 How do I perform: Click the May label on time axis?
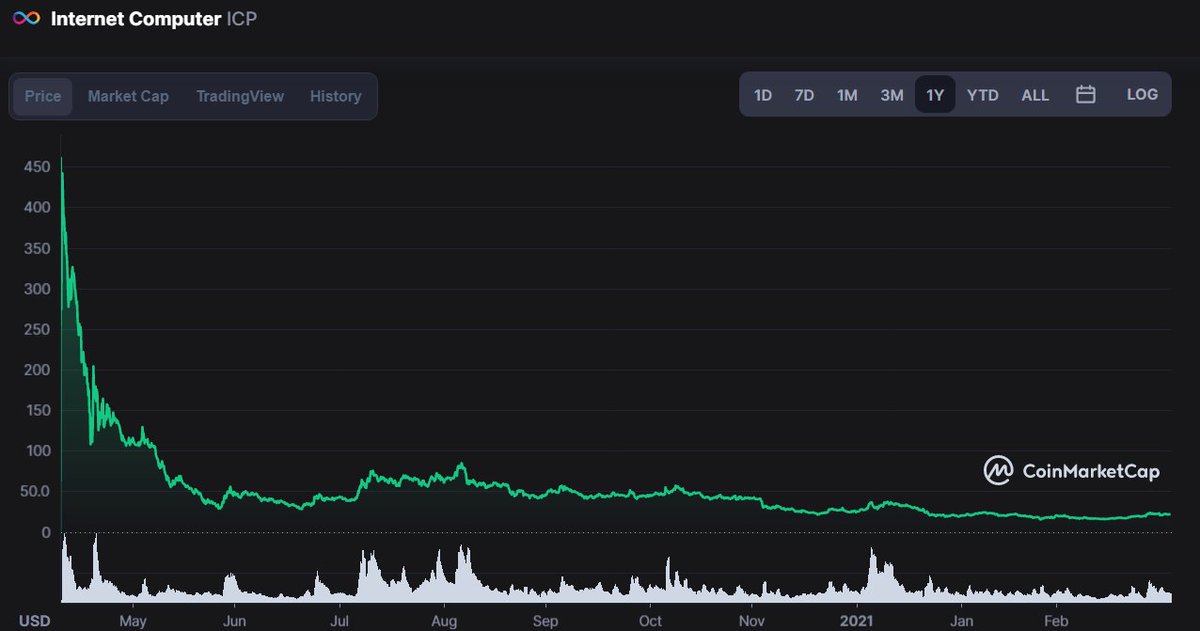click(133, 620)
